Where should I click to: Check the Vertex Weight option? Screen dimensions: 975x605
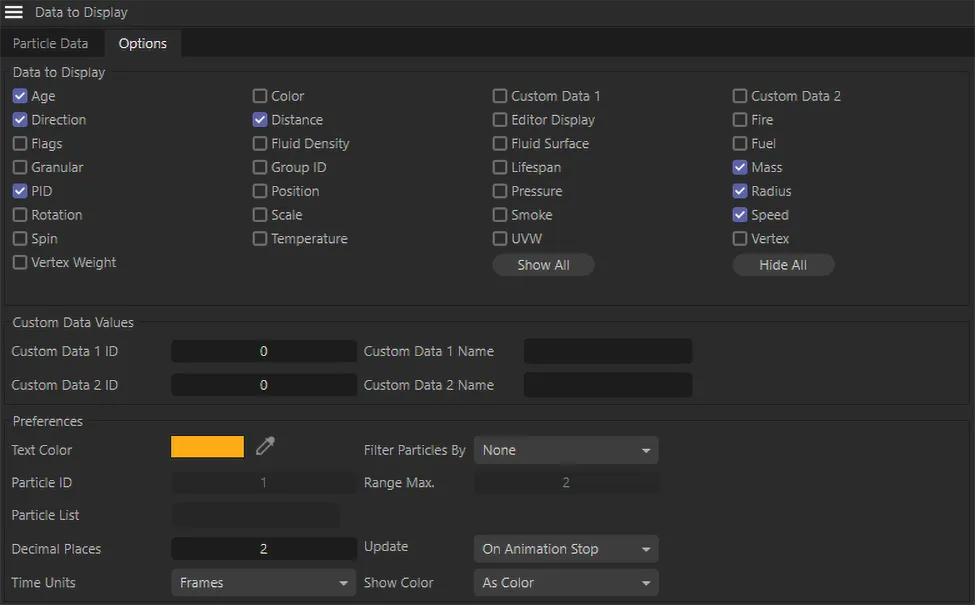point(20,263)
